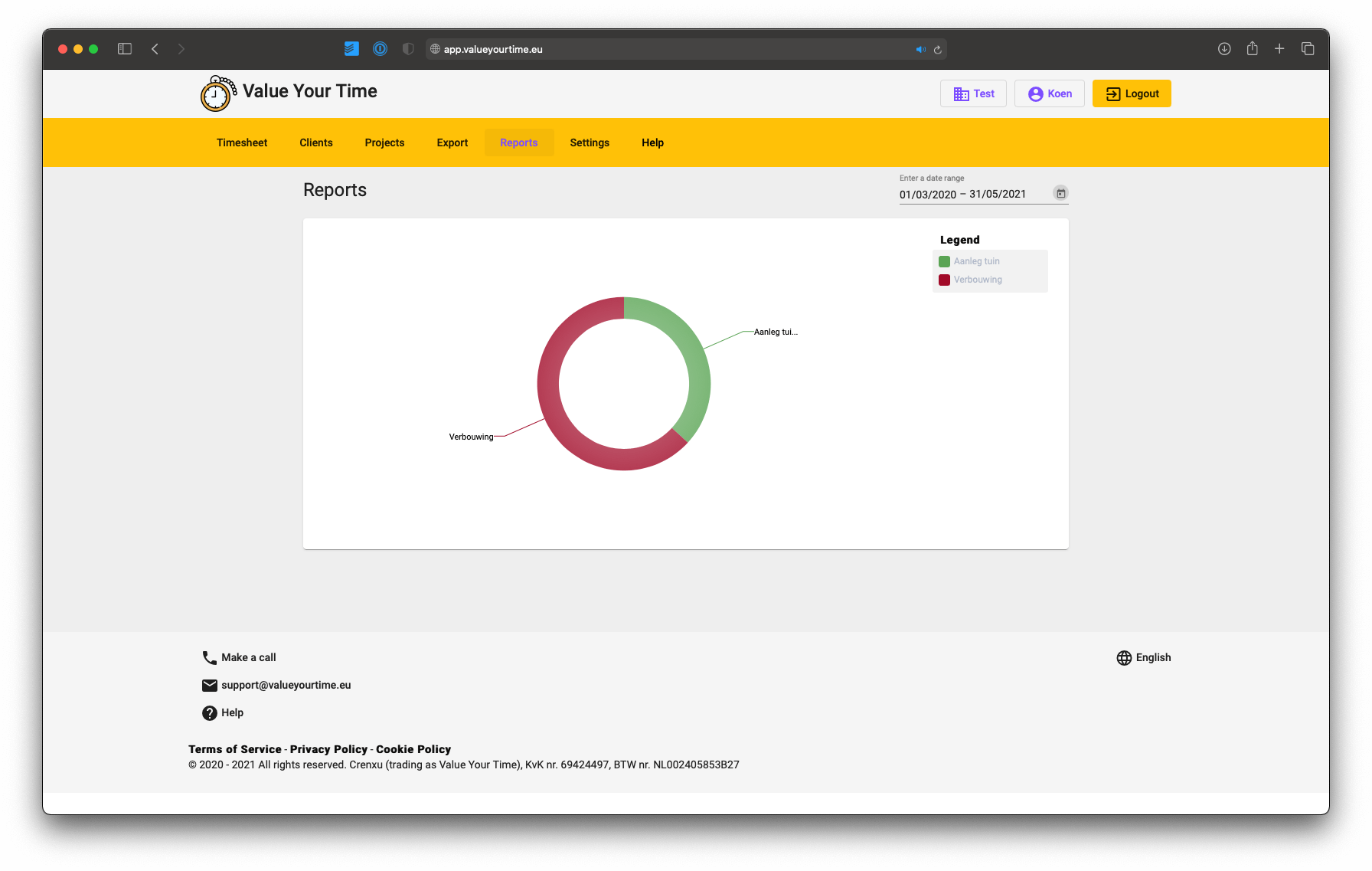Screen dimensions: 1372x871
Task: Mute the tab via the speaker icon
Action: click(921, 48)
